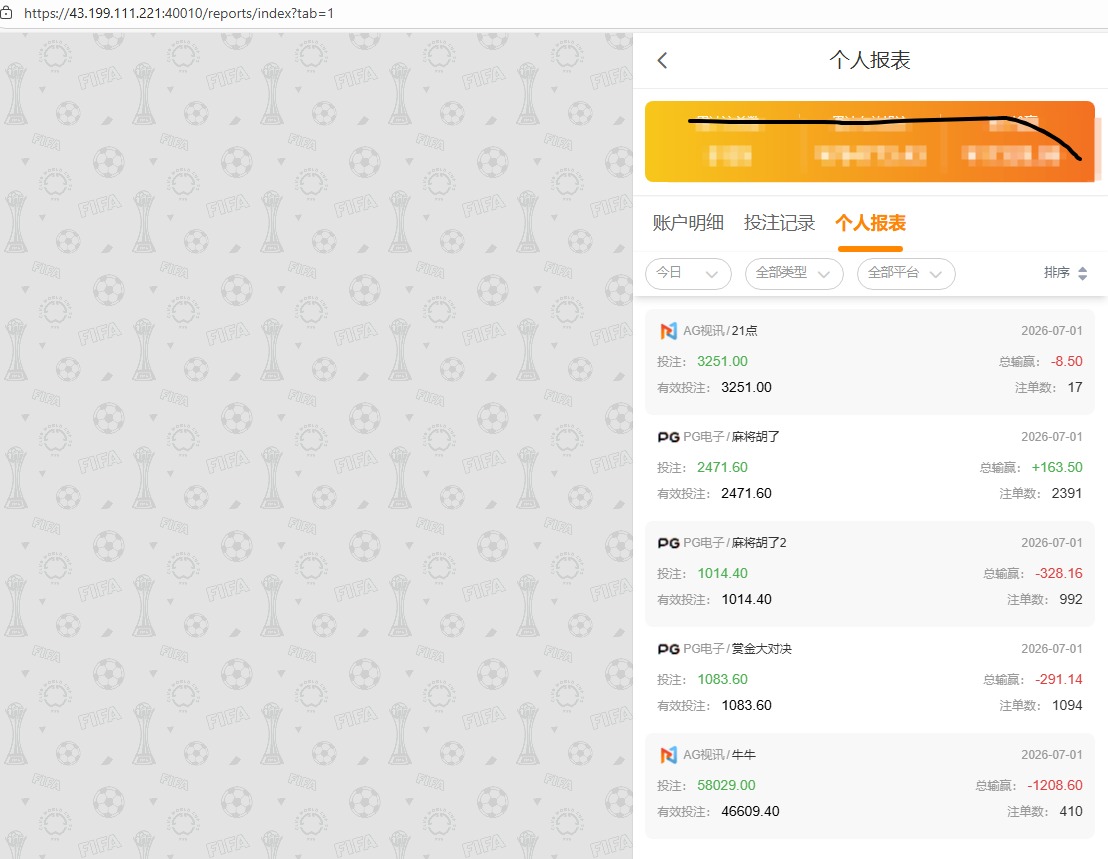Click bet count value 17
This screenshot has height=859, width=1108.
1075,388
